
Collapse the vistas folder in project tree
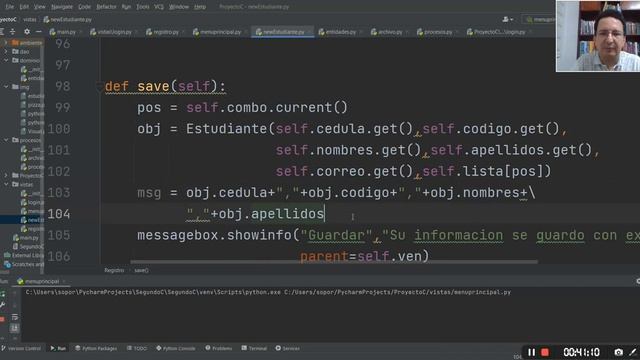(x=6, y=184)
